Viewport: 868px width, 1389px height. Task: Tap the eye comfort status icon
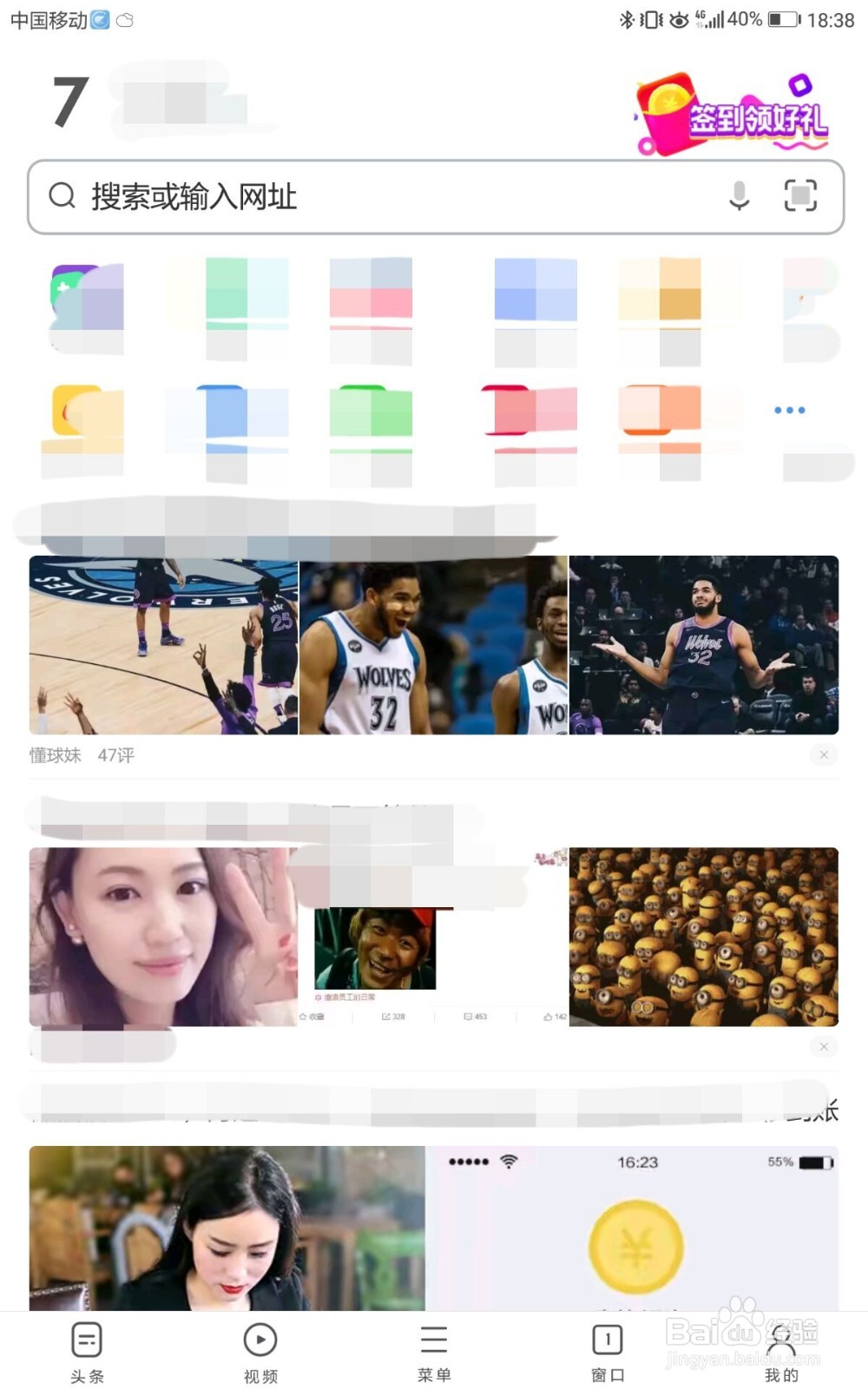point(679,19)
